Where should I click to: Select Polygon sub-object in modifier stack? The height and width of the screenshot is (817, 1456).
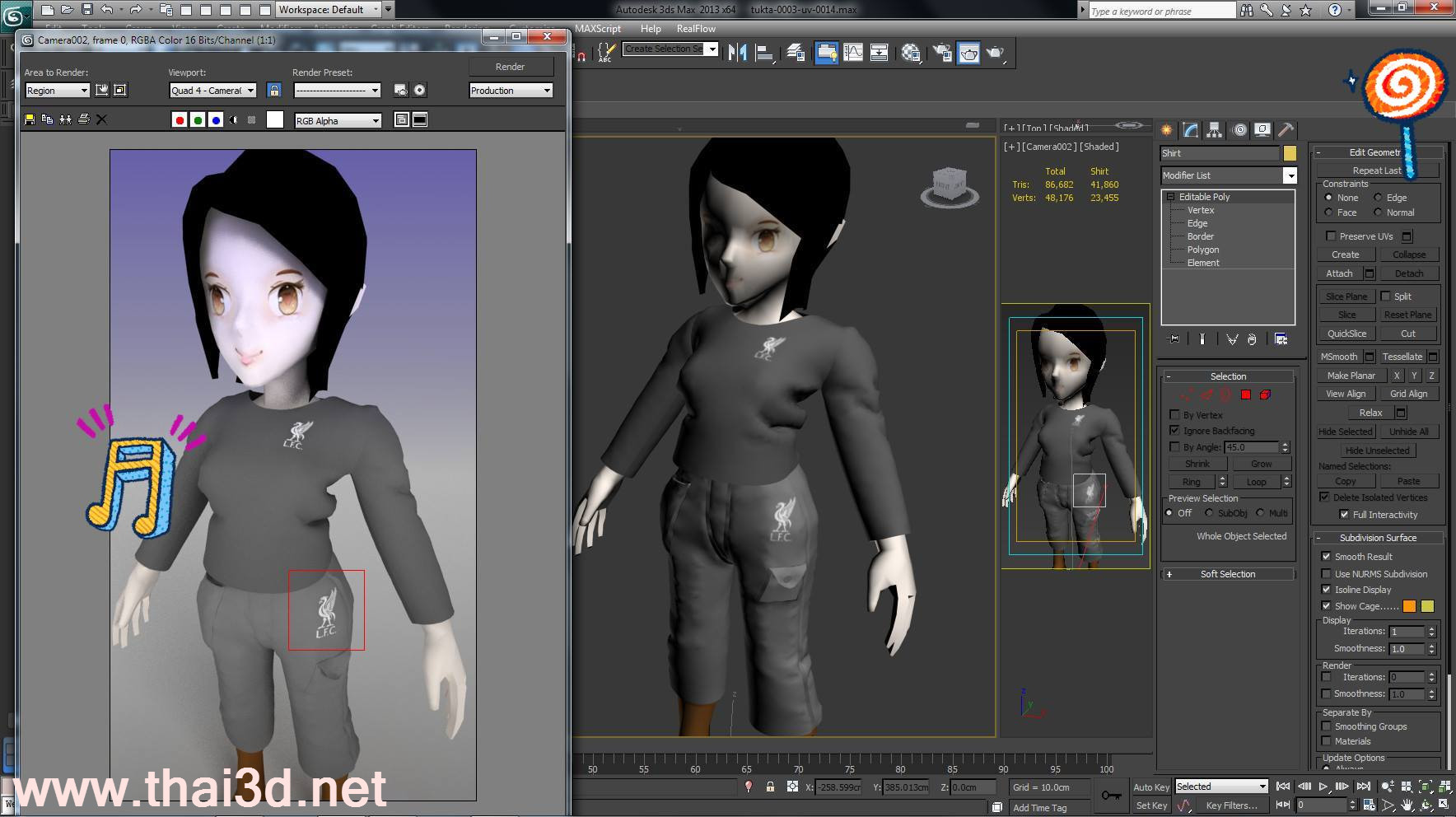[x=1202, y=250]
